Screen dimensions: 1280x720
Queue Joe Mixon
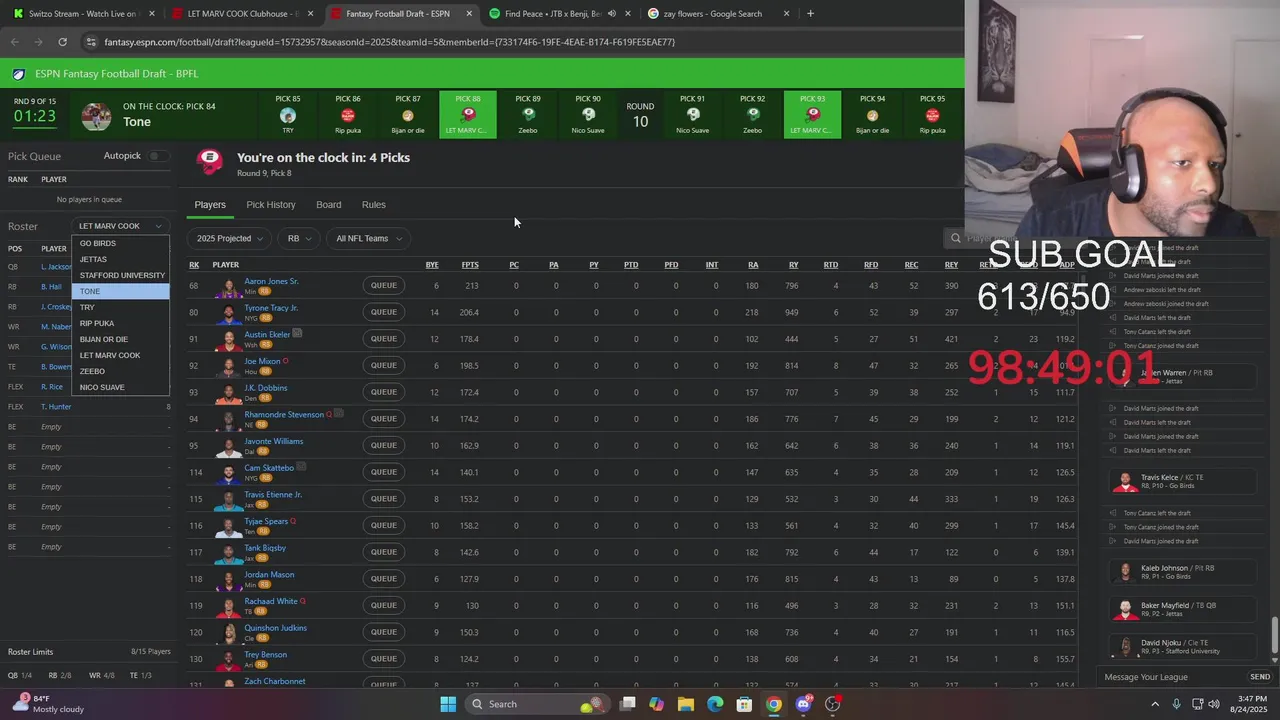point(384,365)
